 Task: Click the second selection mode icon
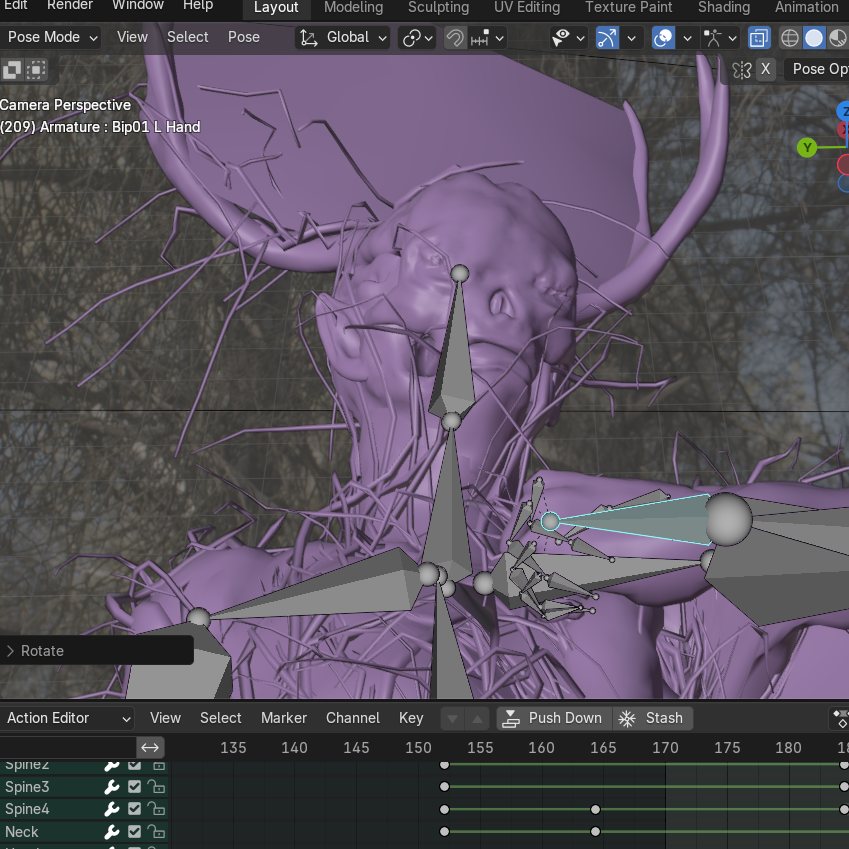pyautogui.click(x=36, y=70)
